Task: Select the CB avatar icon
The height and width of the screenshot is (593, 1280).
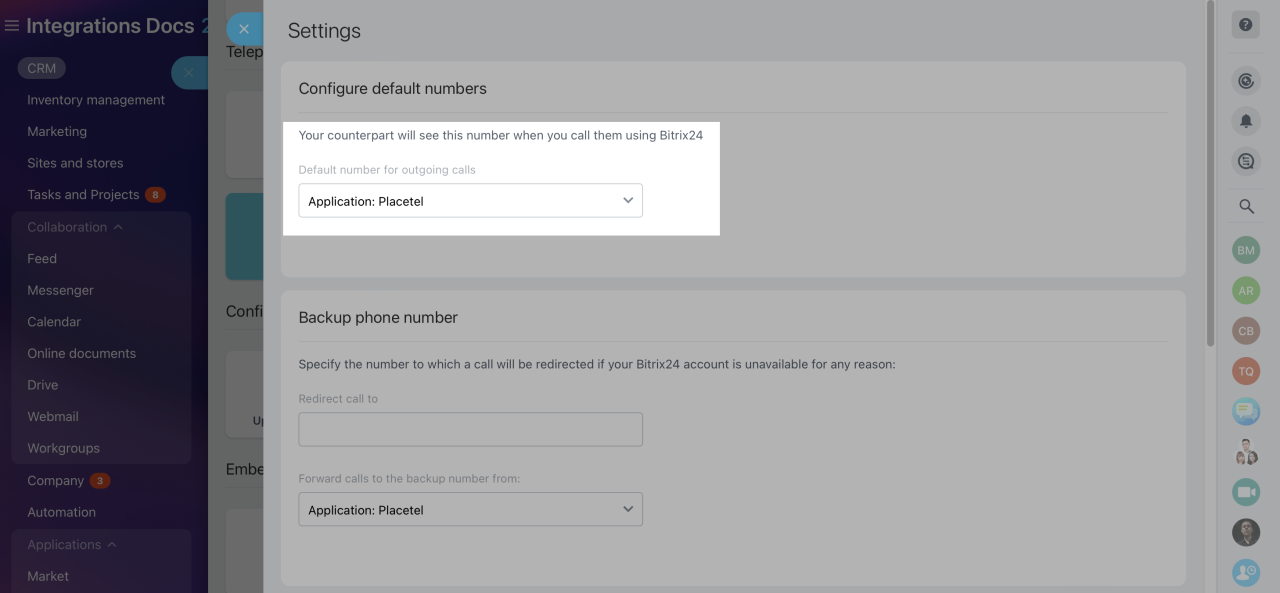Action: pos(1245,330)
